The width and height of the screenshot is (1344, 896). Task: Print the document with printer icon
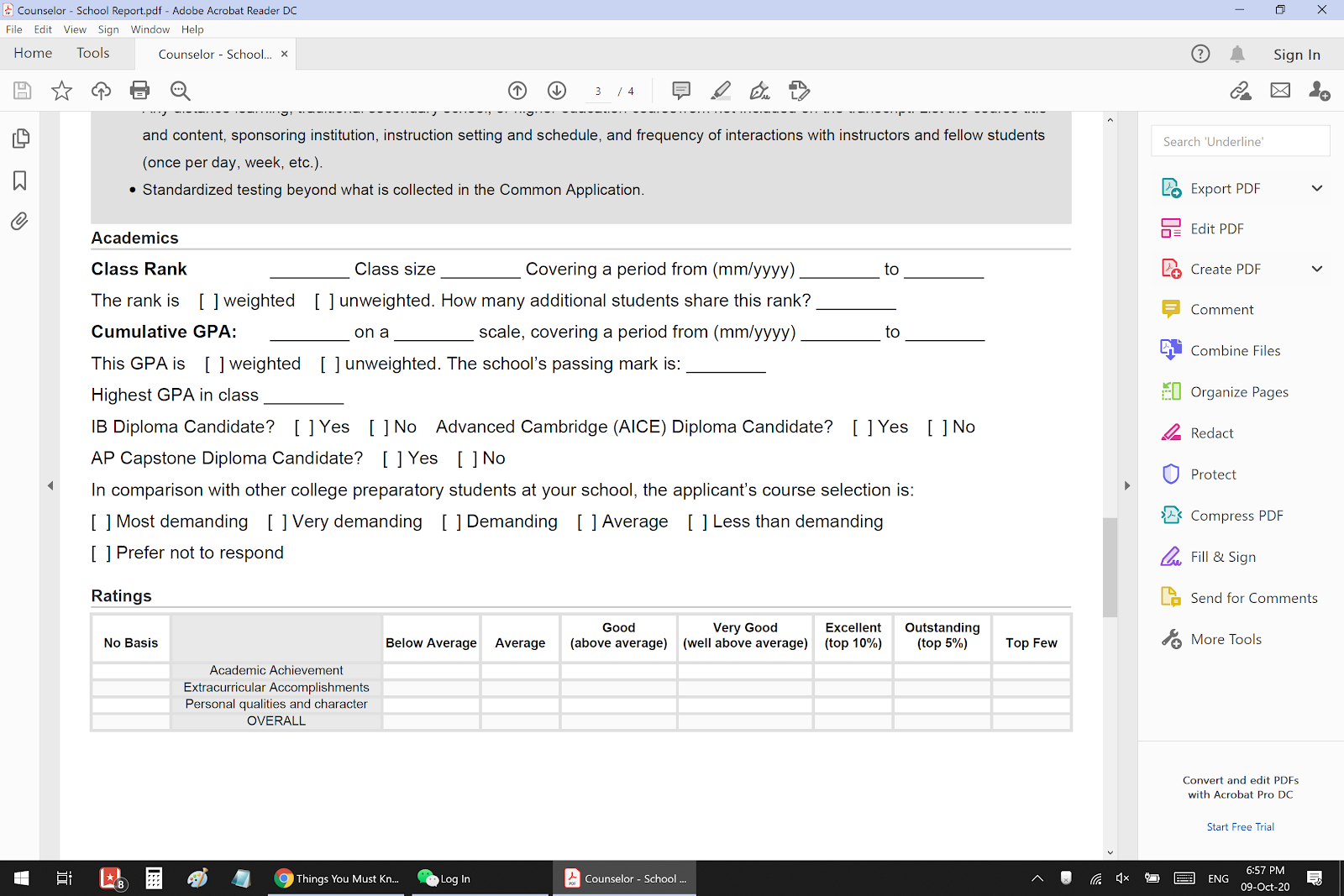(140, 91)
